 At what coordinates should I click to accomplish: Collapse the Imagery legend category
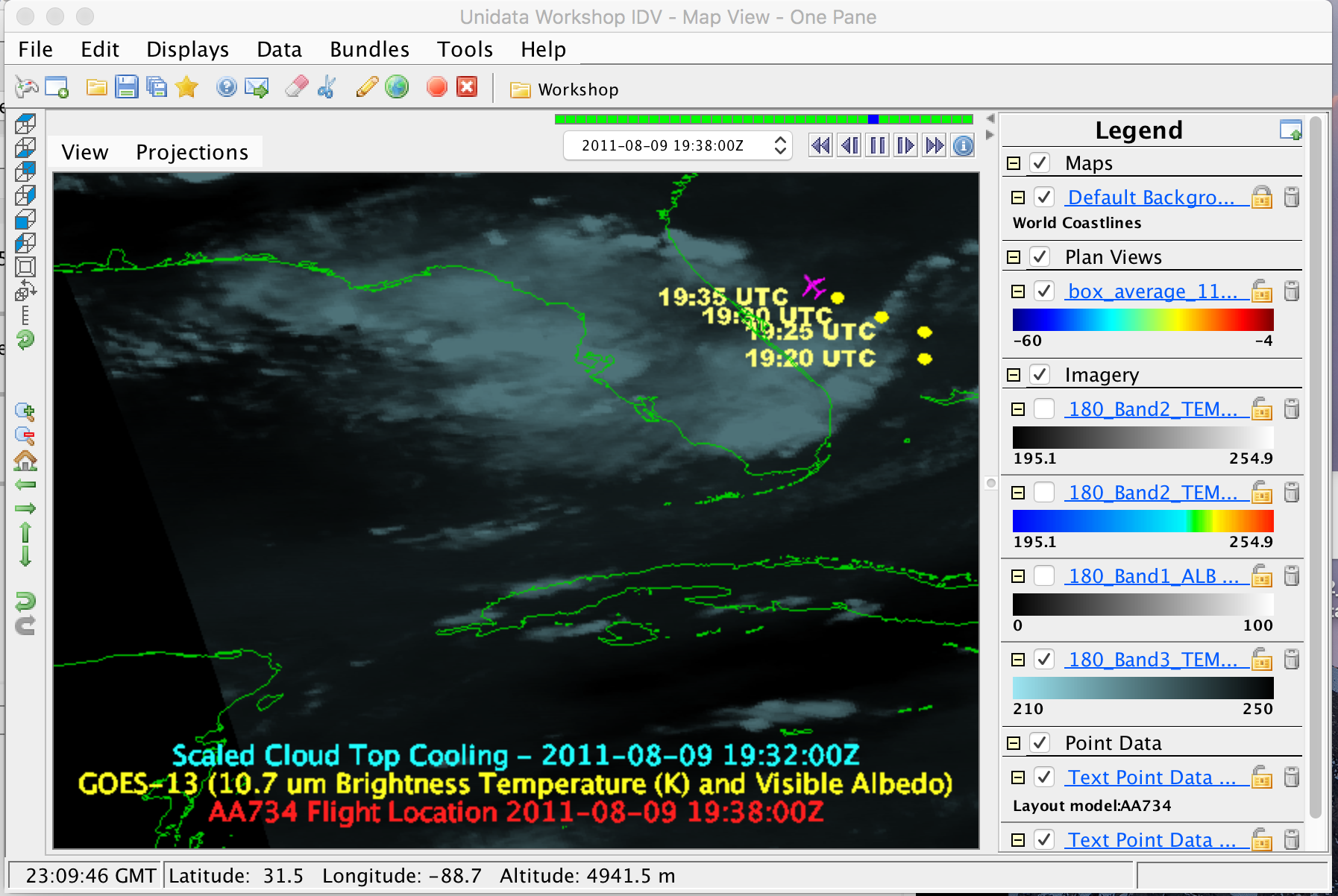[x=1014, y=375]
